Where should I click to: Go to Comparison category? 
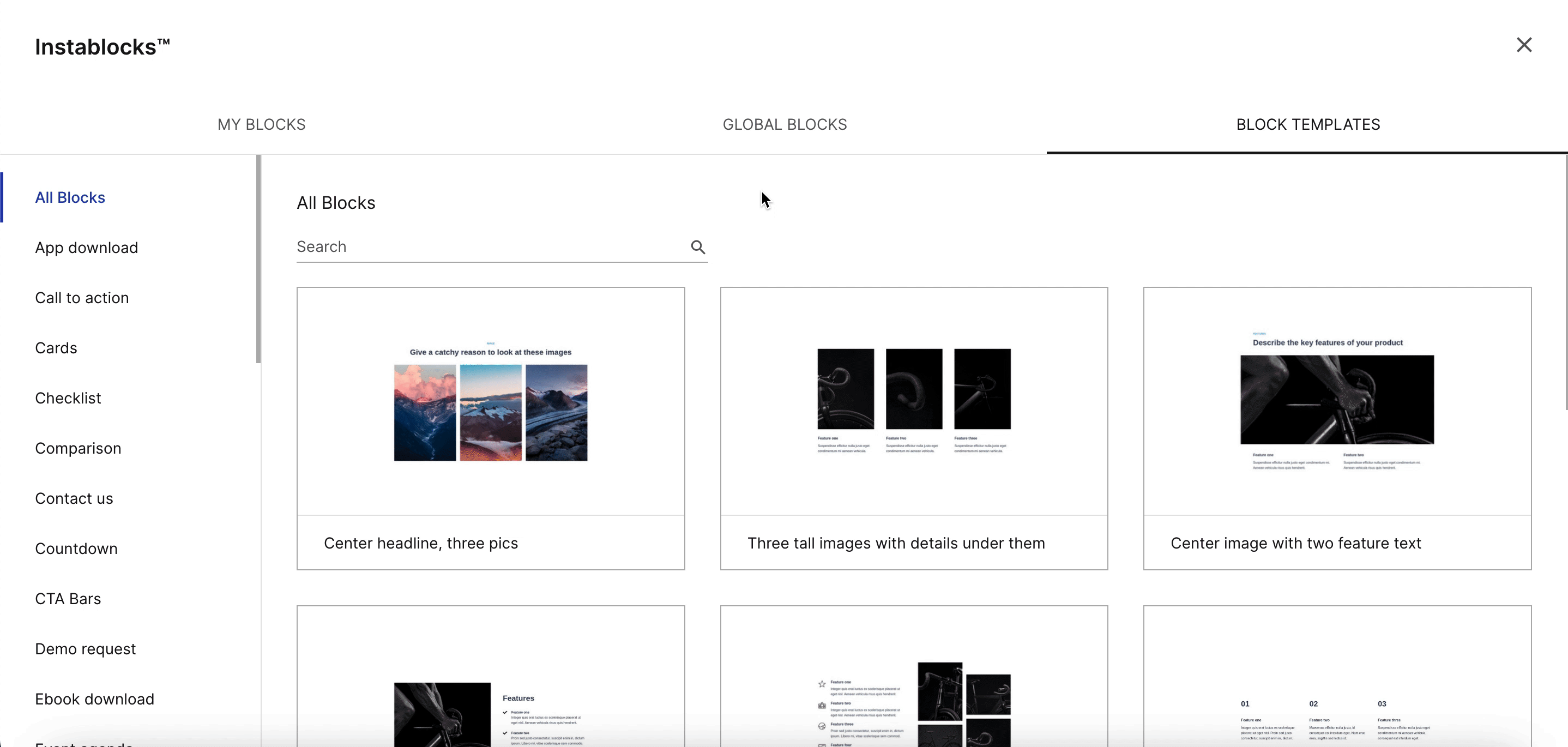tap(78, 448)
